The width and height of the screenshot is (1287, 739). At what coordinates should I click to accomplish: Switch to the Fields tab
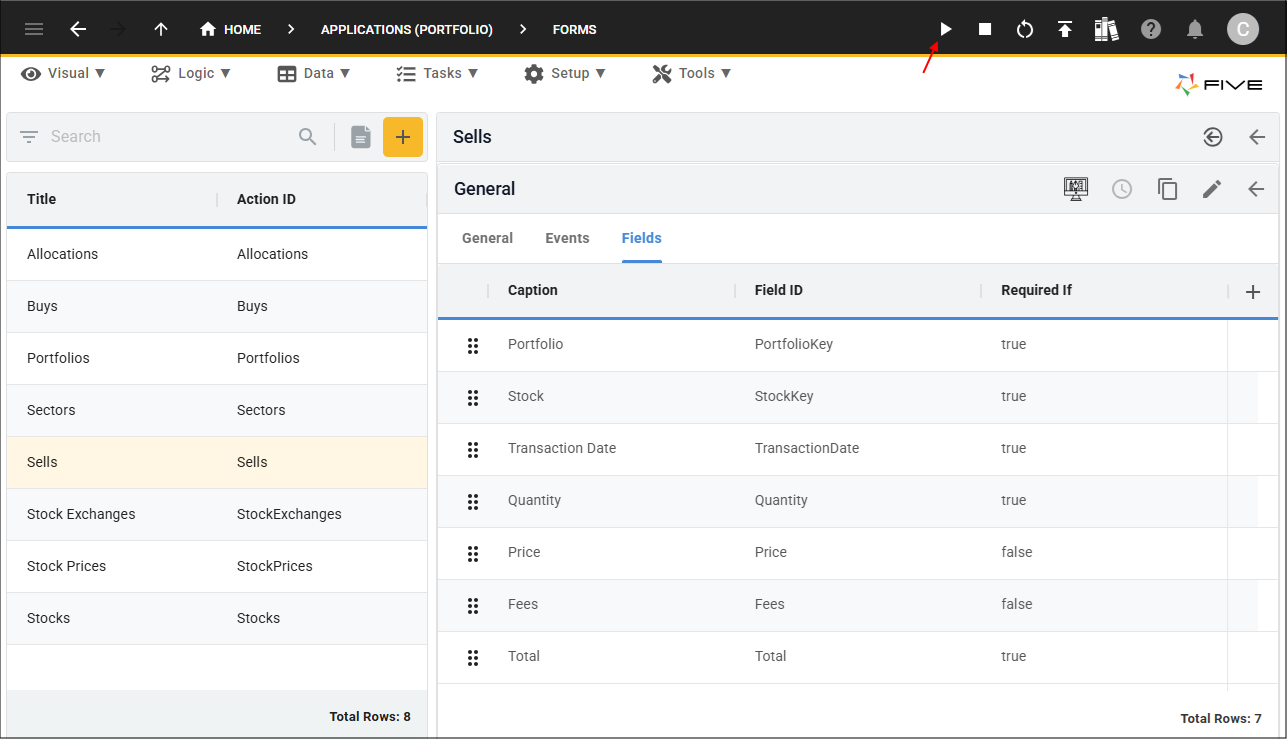(x=642, y=238)
